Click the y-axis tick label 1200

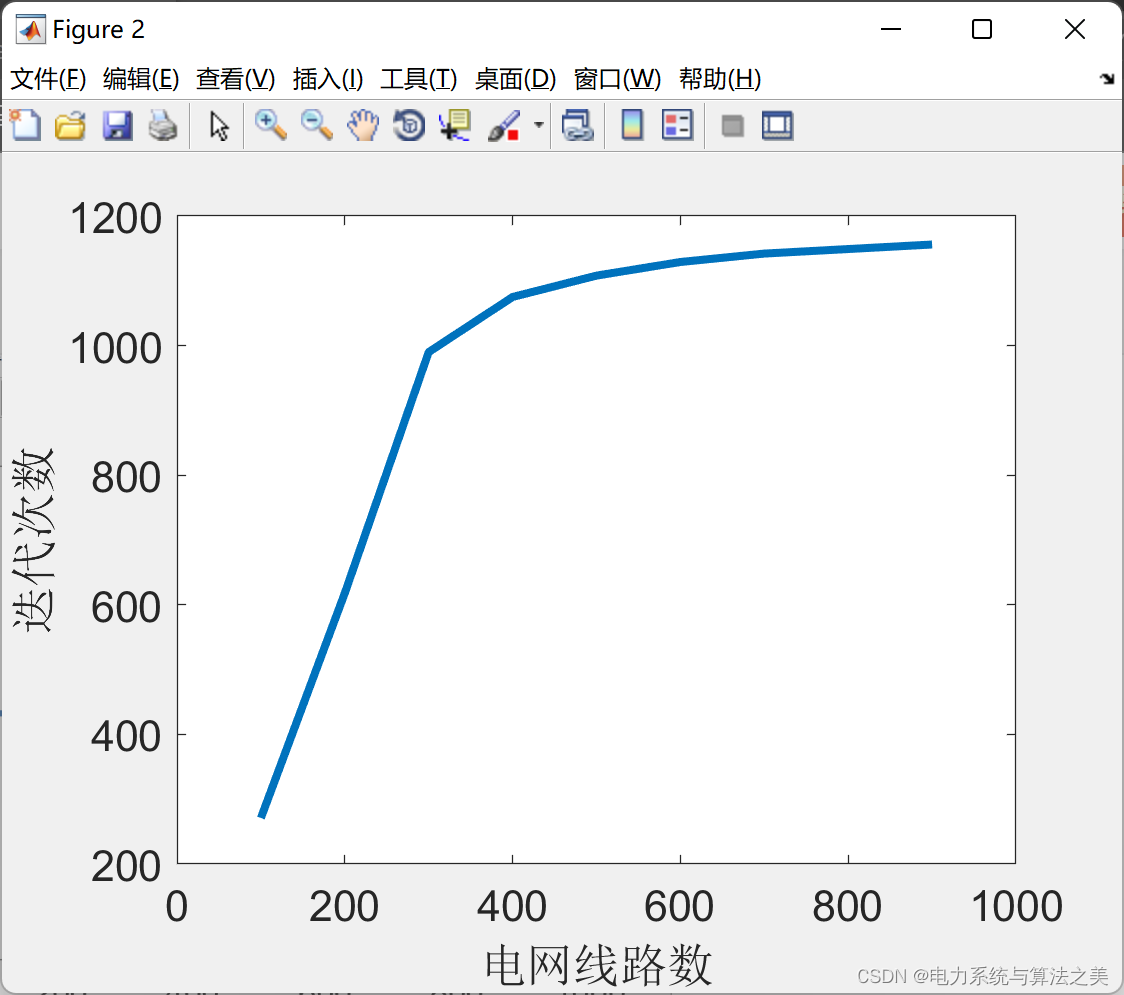(116, 219)
